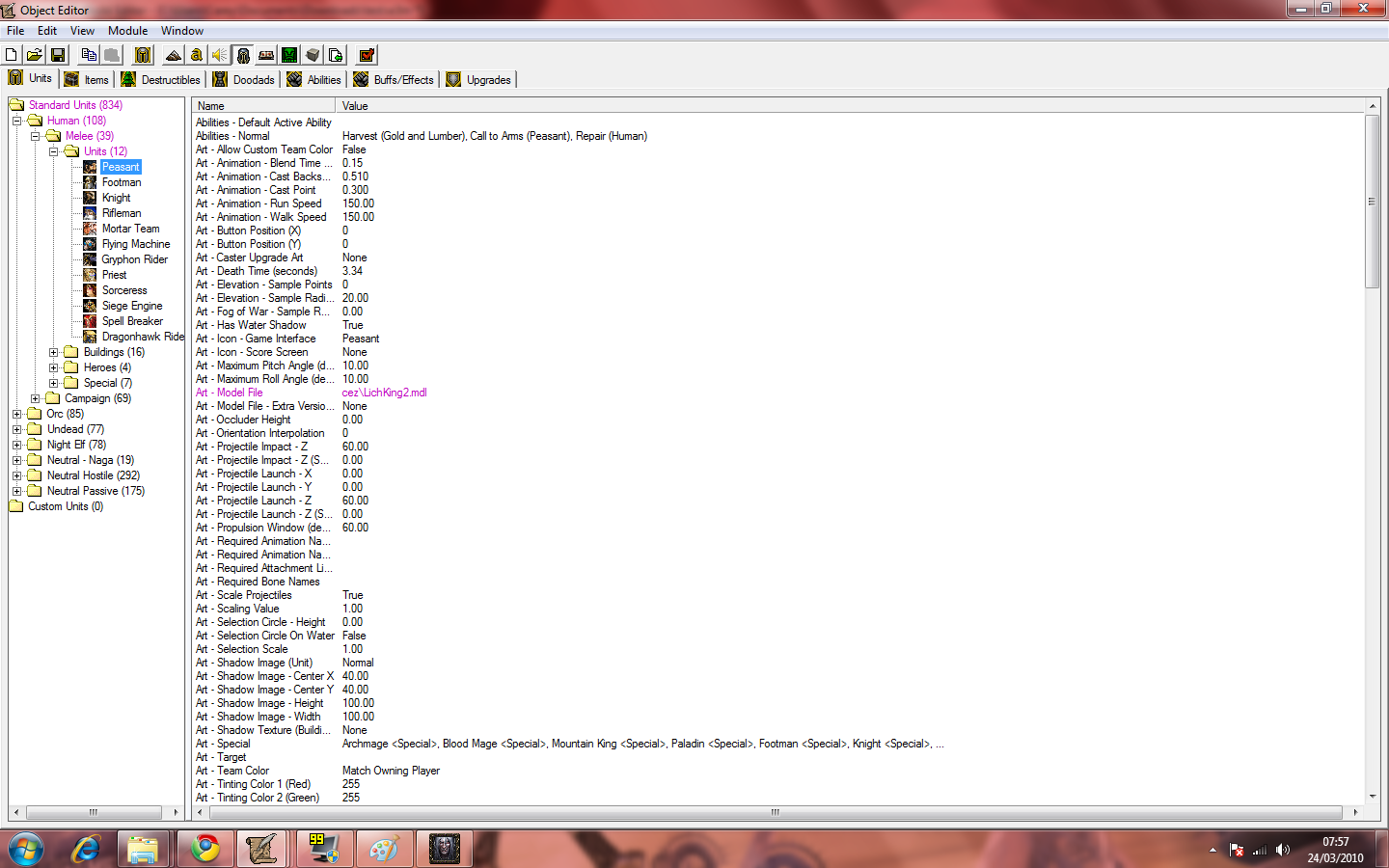The image size is (1389, 868).
Task: Open the Campaign Editor toolbar icon
Action: click(266, 55)
